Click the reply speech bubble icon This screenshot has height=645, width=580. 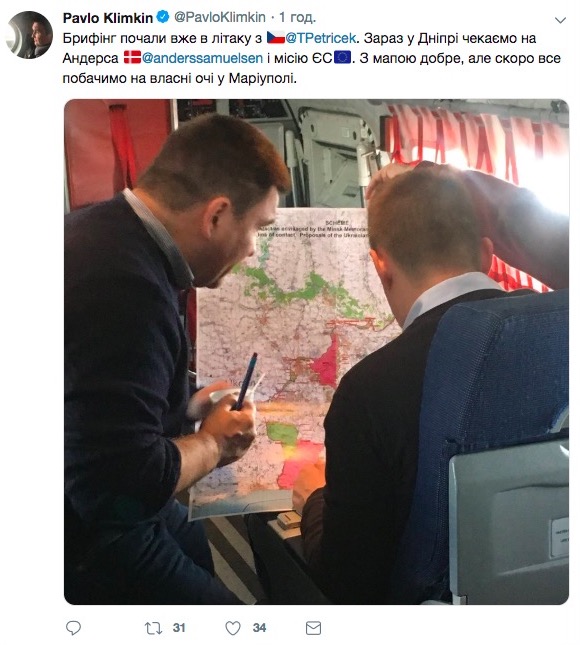[74, 628]
